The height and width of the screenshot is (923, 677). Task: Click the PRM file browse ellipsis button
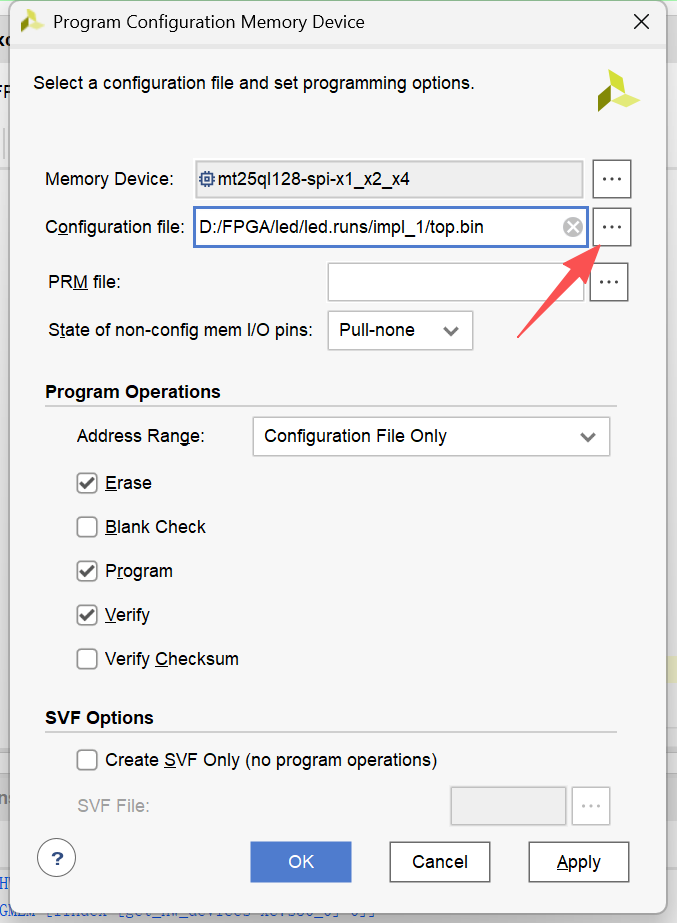tap(609, 282)
